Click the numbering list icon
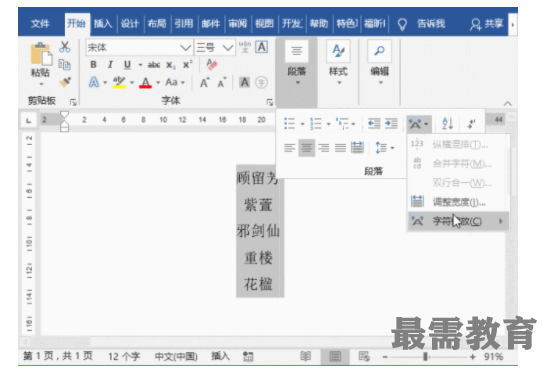The height and width of the screenshot is (373, 543). [x=315, y=123]
